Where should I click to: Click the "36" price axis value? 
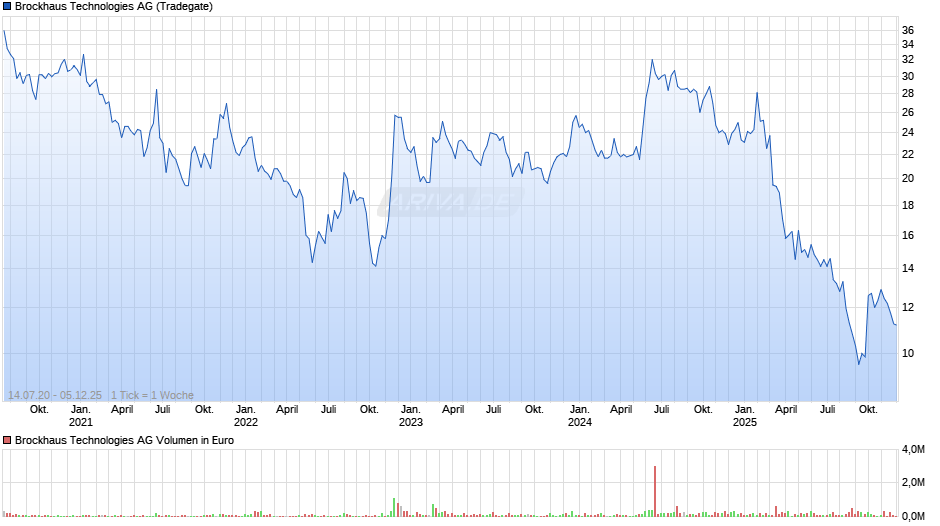908,30
